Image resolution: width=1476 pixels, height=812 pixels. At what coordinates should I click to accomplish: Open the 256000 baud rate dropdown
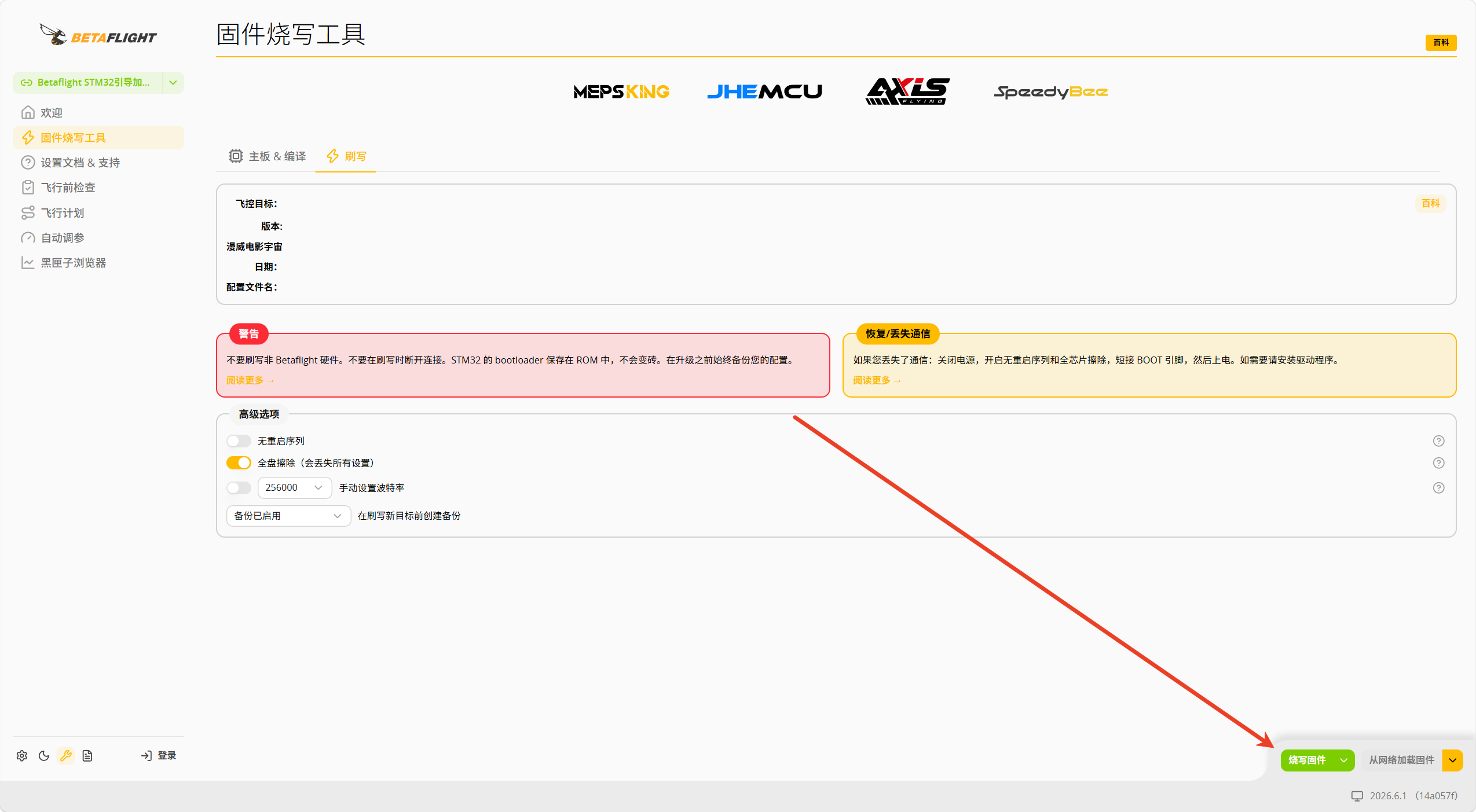tap(294, 488)
